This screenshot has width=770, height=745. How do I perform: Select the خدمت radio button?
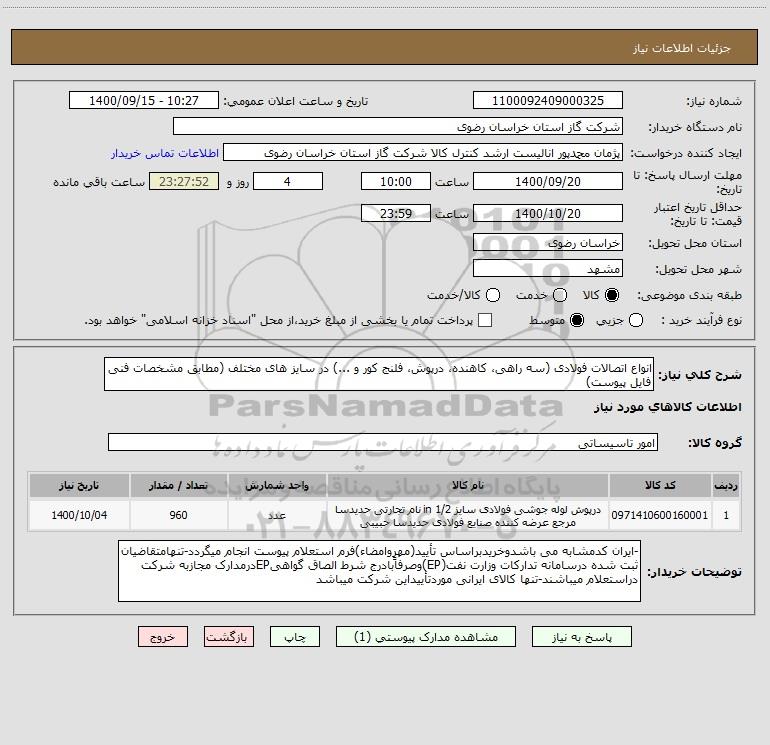click(560, 295)
